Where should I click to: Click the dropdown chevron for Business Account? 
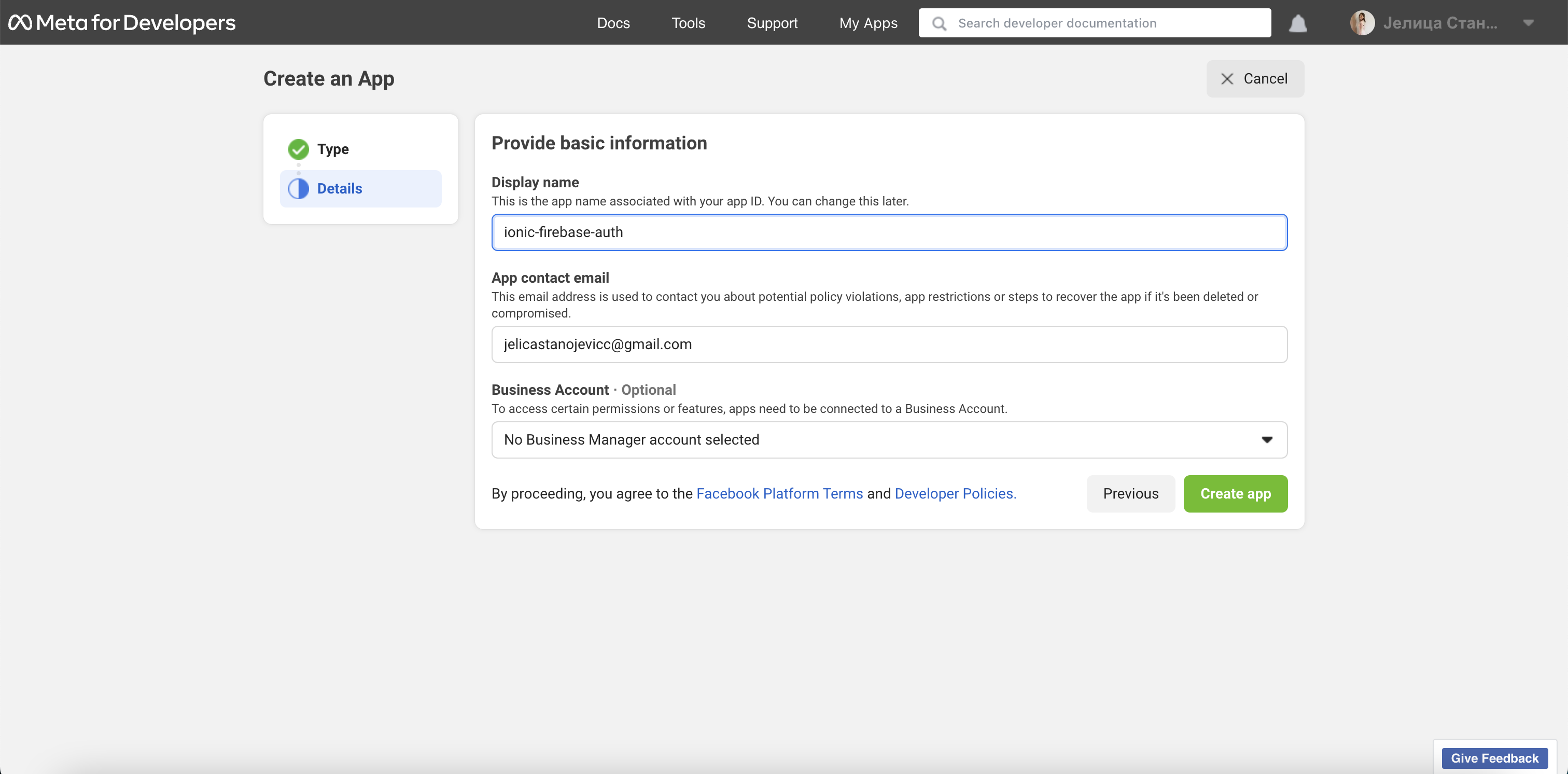[1265, 439]
